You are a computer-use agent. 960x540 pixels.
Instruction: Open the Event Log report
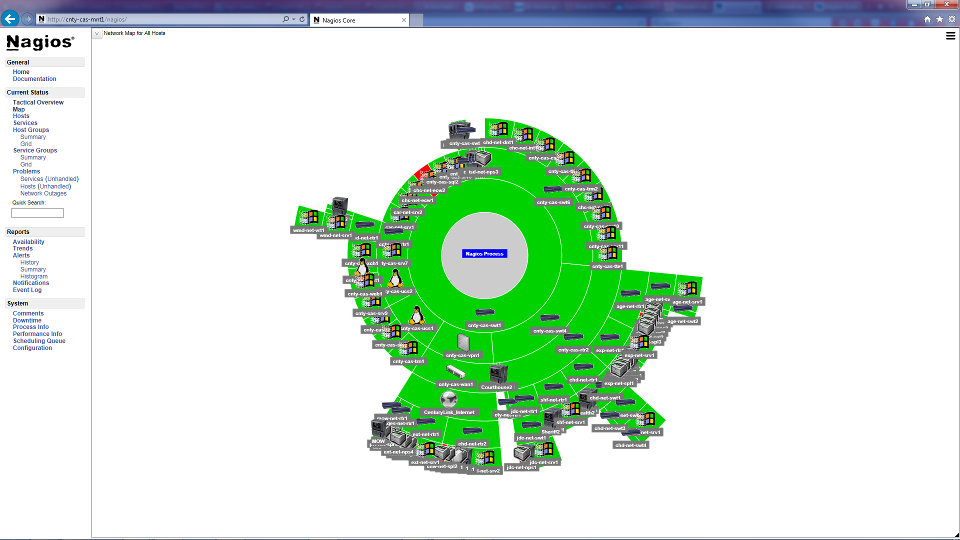click(27, 290)
